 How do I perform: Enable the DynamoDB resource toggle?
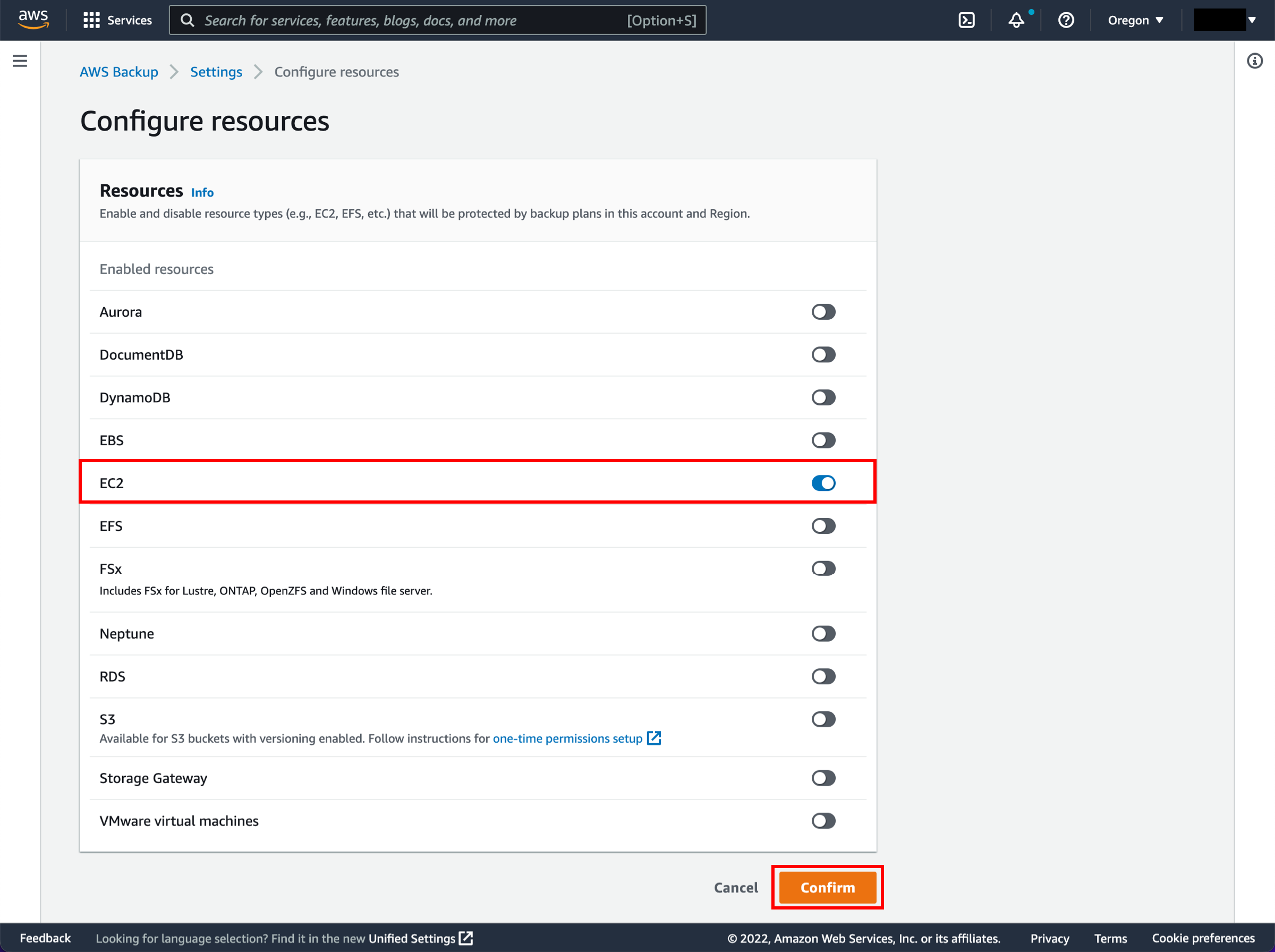point(823,397)
